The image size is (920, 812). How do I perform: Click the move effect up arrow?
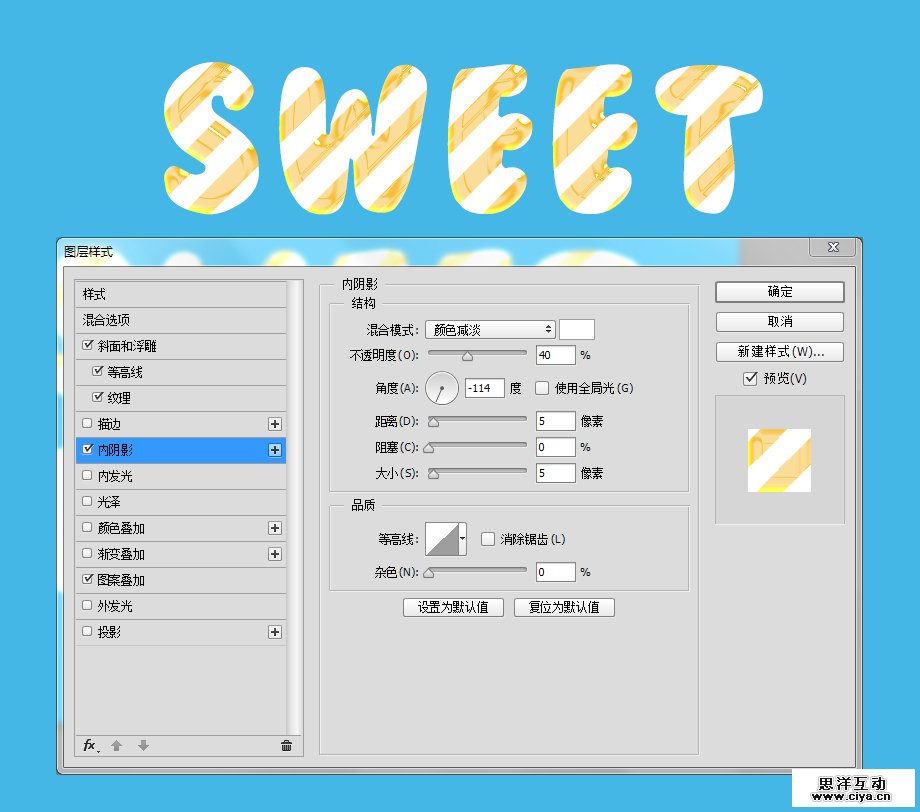coord(116,746)
